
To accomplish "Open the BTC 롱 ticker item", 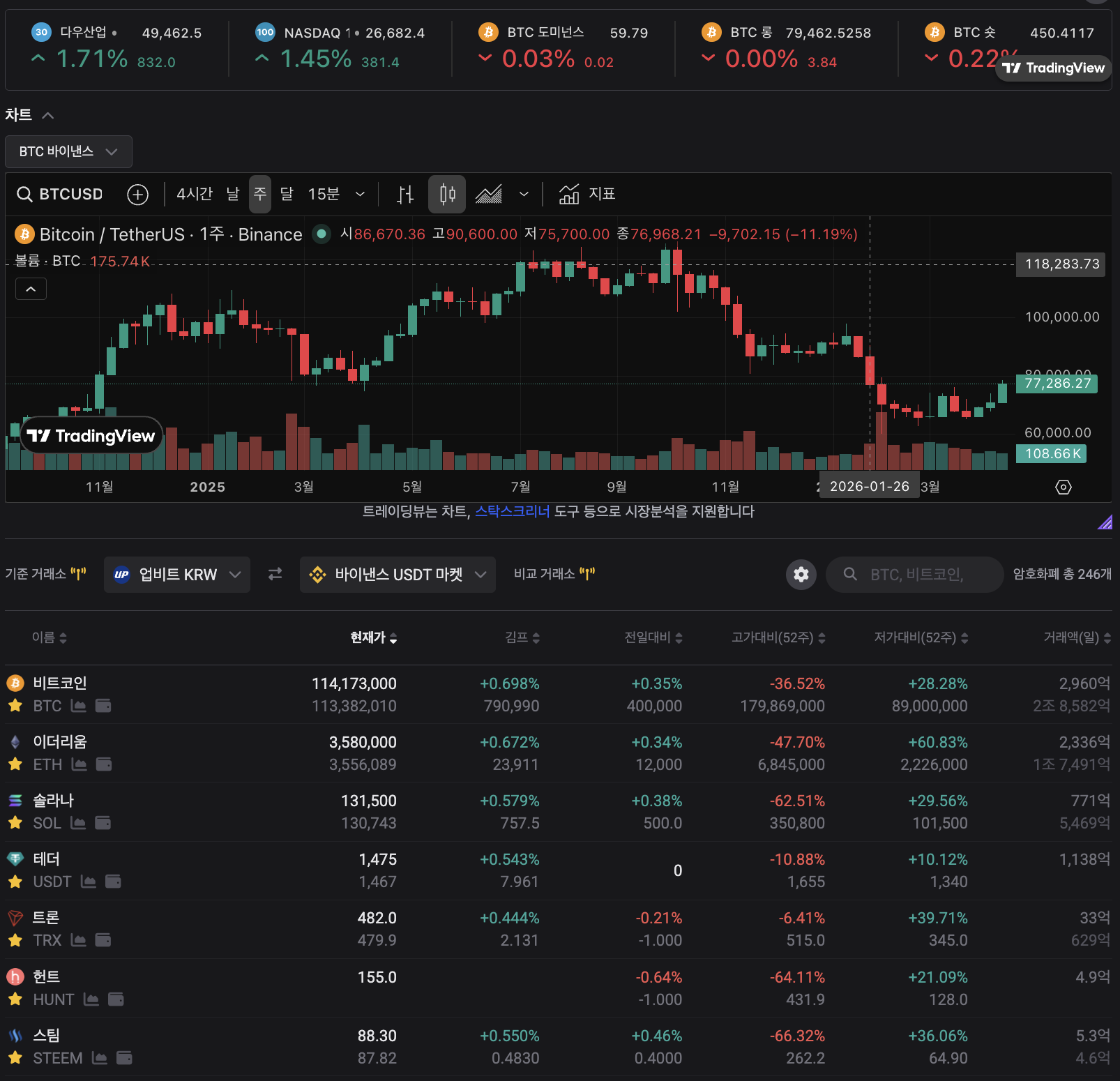I will [x=786, y=47].
